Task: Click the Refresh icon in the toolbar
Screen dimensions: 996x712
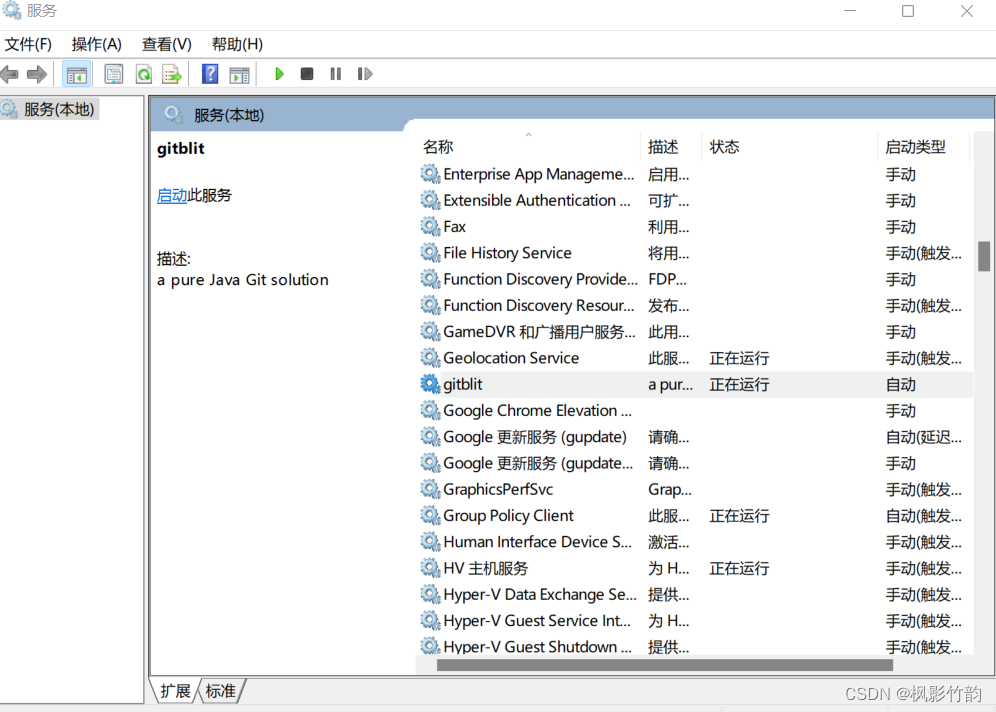Action: coord(142,73)
